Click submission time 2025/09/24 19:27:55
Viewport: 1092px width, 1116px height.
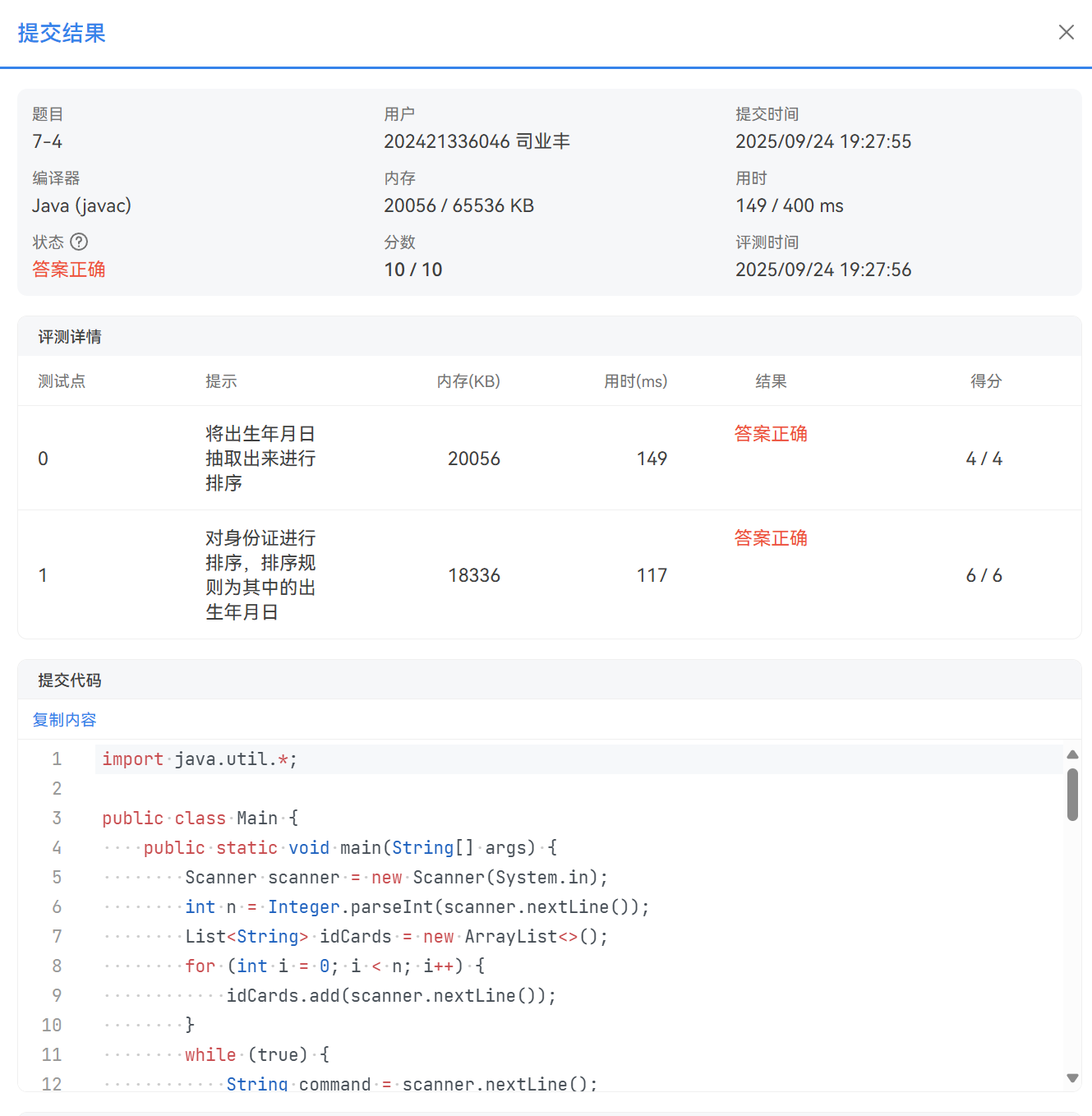click(823, 141)
